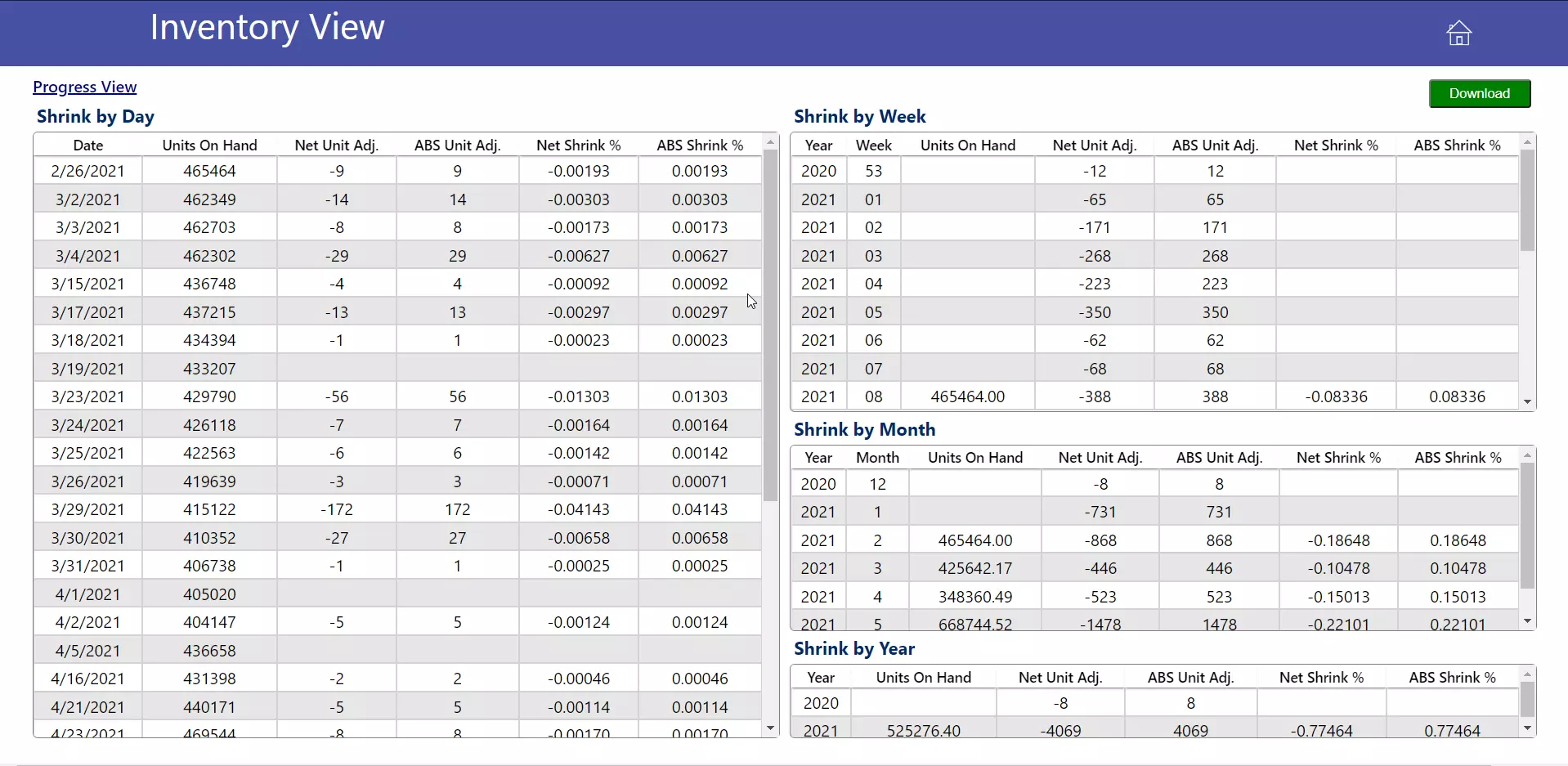
Task: Click monthly units on hand 425642.17
Action: 975,568
